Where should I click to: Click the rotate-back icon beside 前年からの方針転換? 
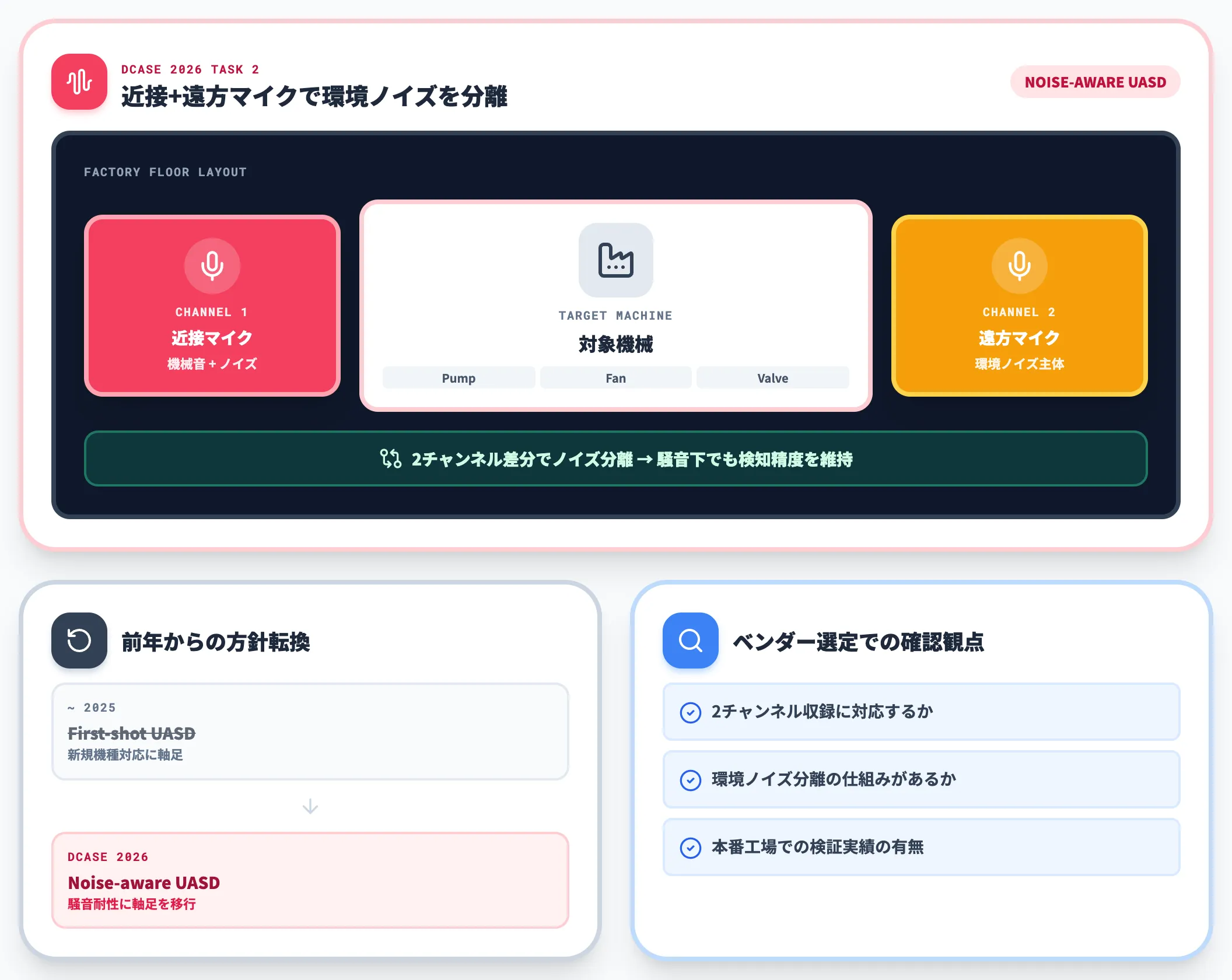tap(79, 640)
